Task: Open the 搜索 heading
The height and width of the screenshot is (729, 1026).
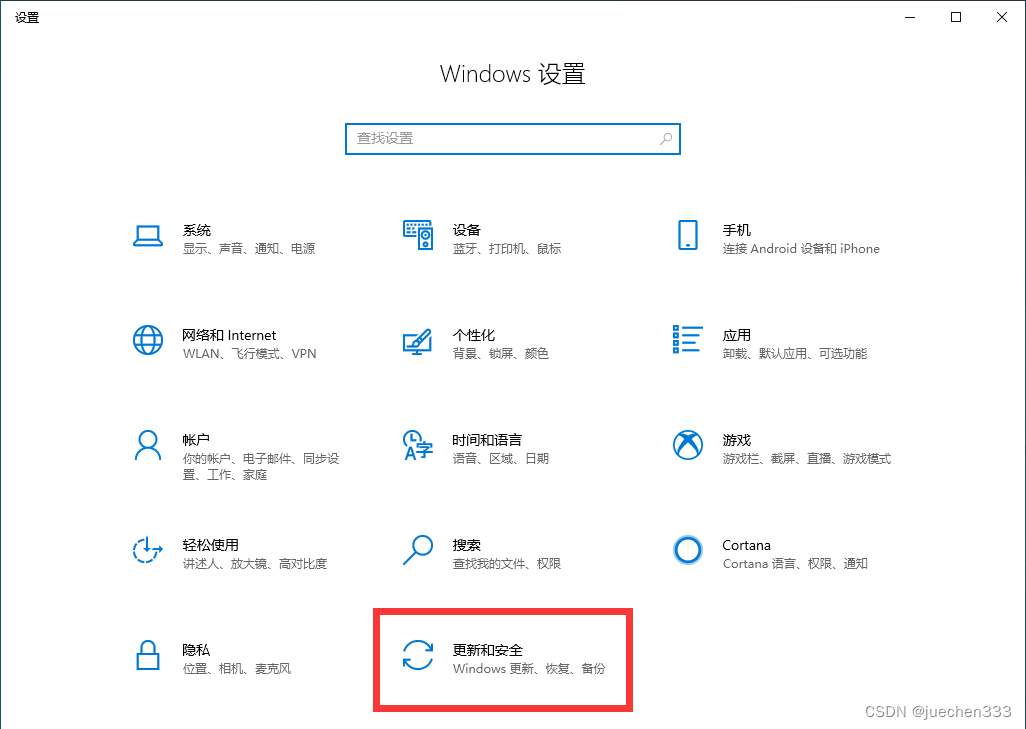Action: click(x=467, y=545)
